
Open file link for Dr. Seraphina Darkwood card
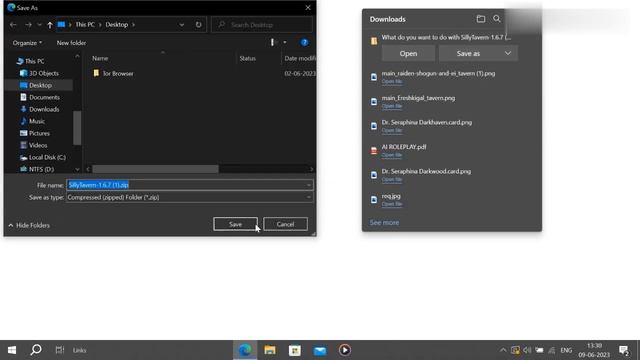392,180
